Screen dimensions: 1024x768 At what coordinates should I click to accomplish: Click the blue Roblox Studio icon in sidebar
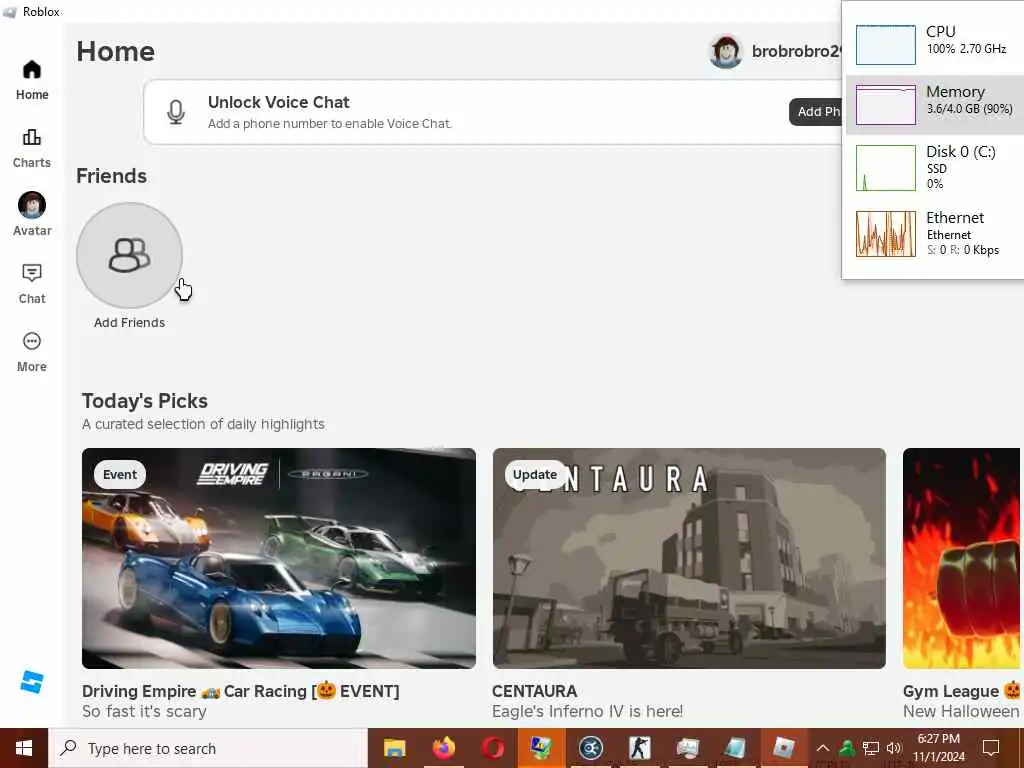click(x=31, y=682)
